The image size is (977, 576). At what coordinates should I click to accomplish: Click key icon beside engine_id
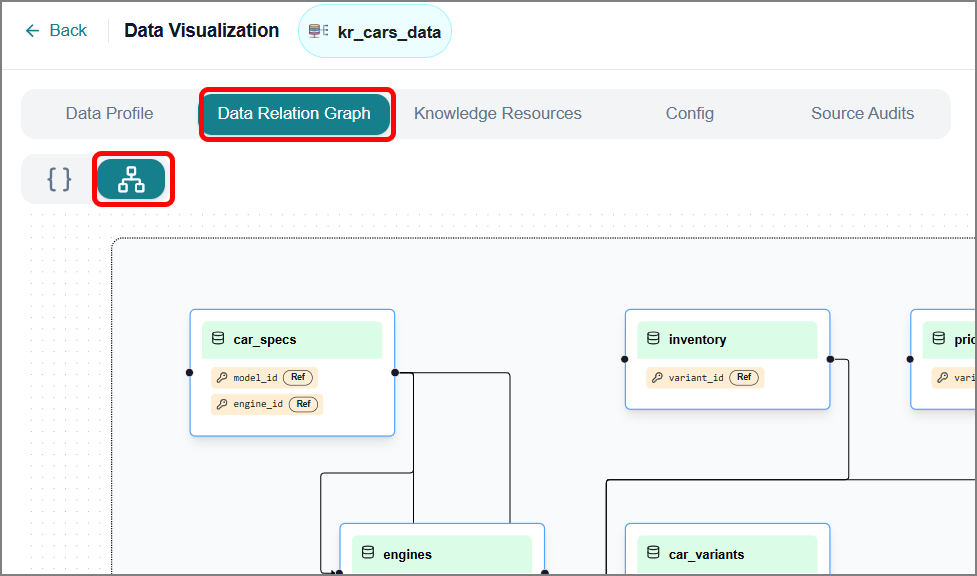[x=222, y=404]
